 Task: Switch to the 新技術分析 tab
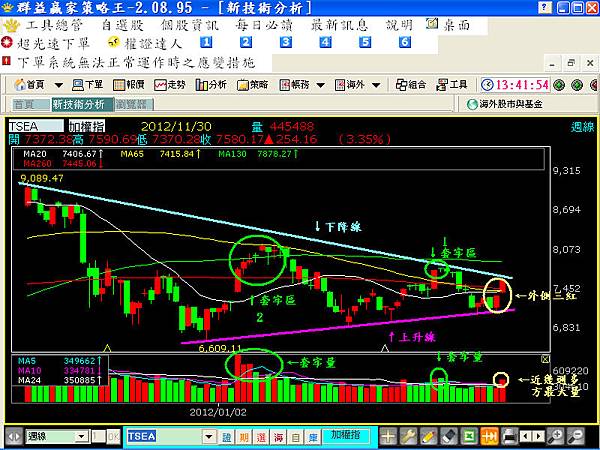(82, 104)
